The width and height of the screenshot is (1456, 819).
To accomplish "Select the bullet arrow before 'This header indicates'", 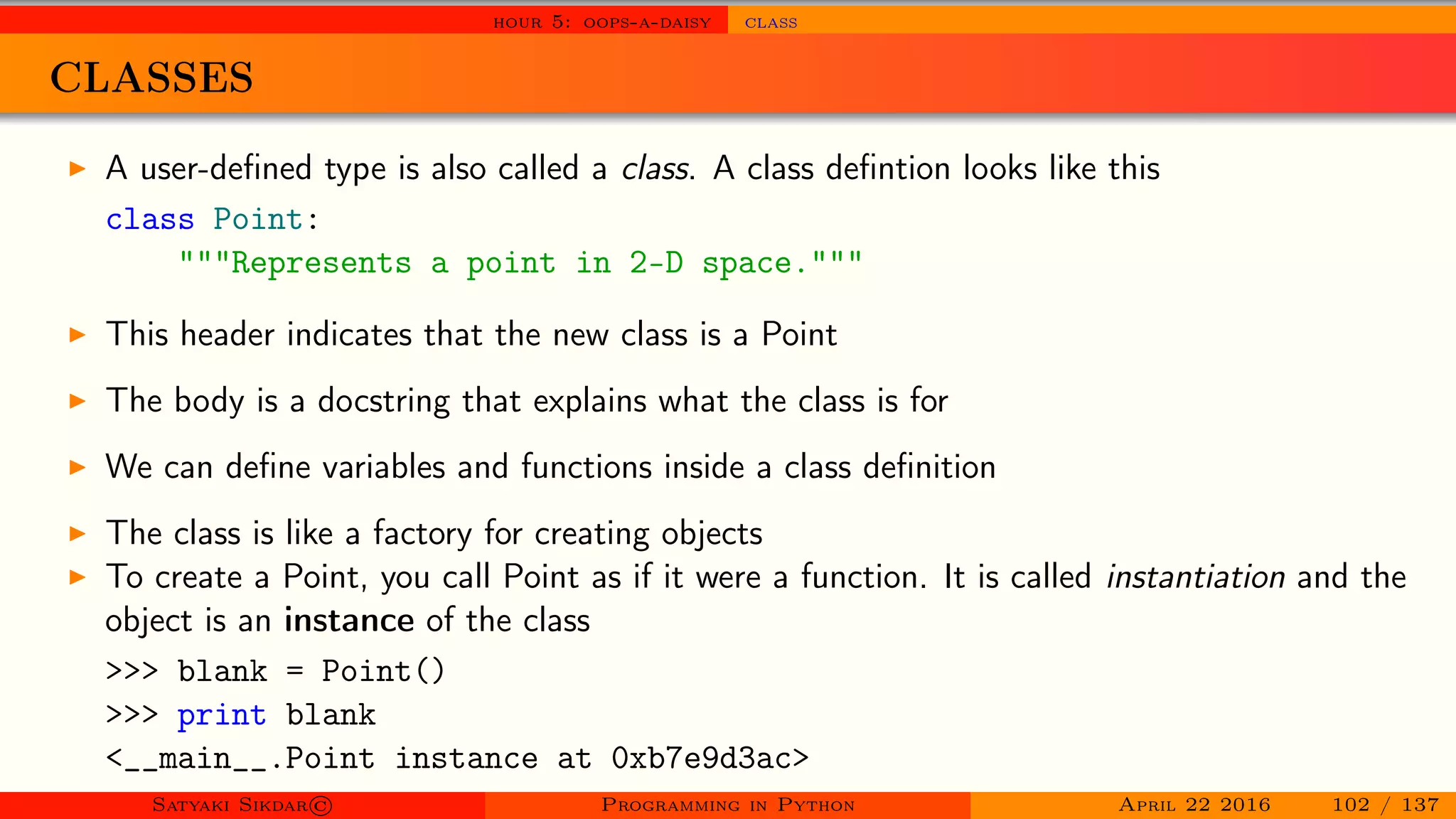I will [77, 335].
